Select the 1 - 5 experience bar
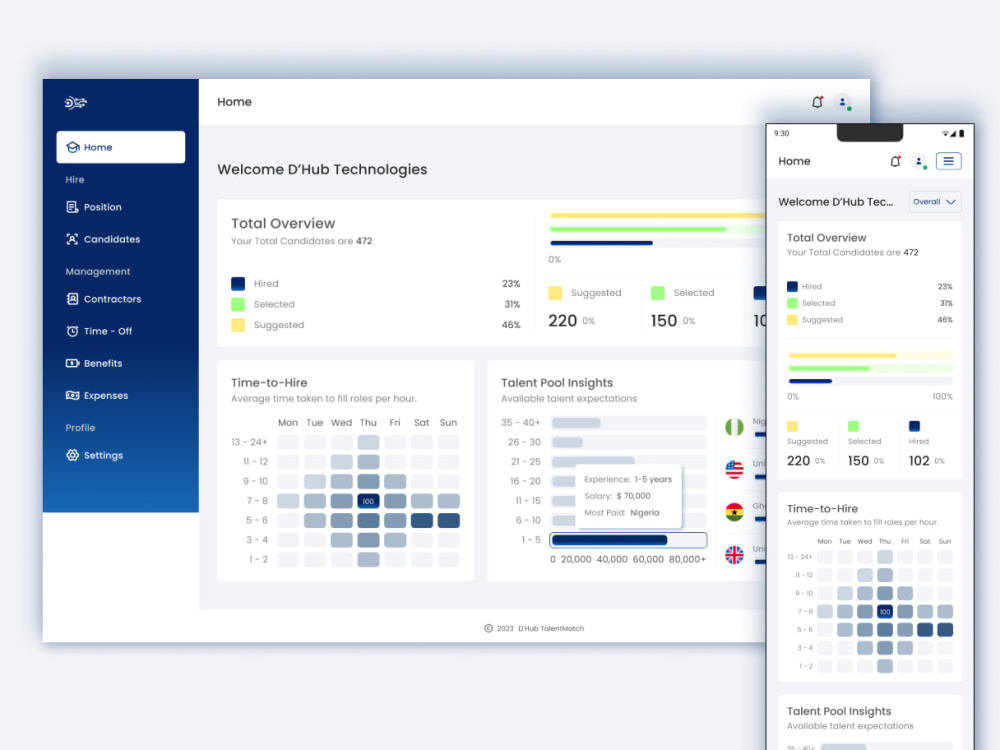The height and width of the screenshot is (750, 1000). click(x=628, y=540)
